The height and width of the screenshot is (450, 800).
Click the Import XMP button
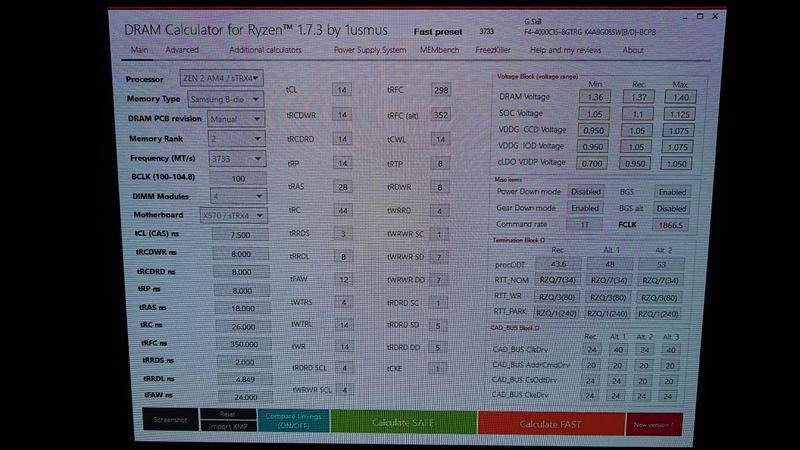(227, 427)
